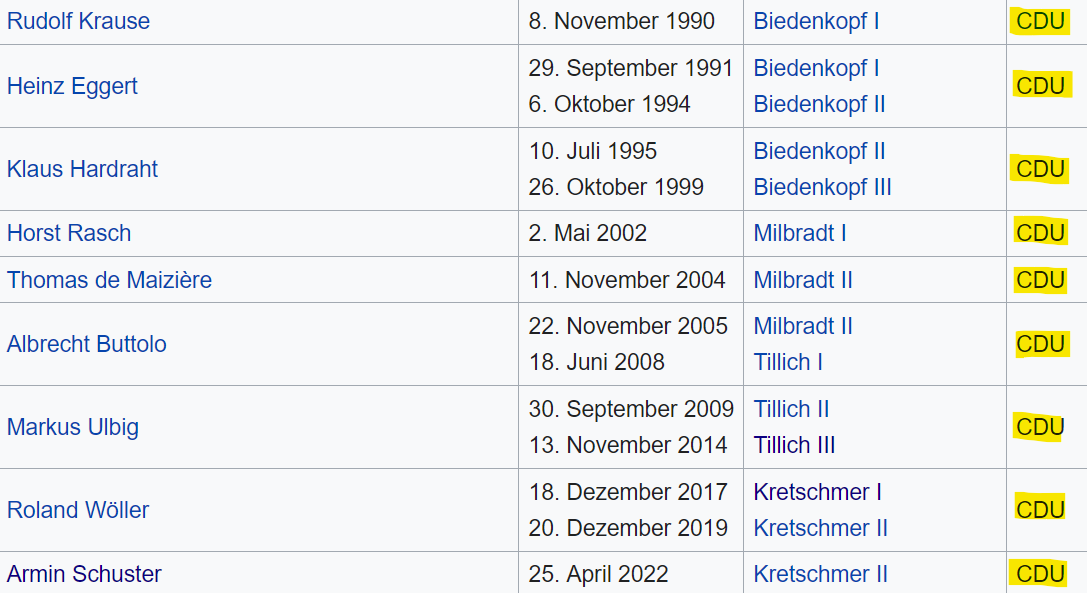Open the Rudolf Krause link
Image resolution: width=1087 pixels, height=593 pixels.
point(78,22)
